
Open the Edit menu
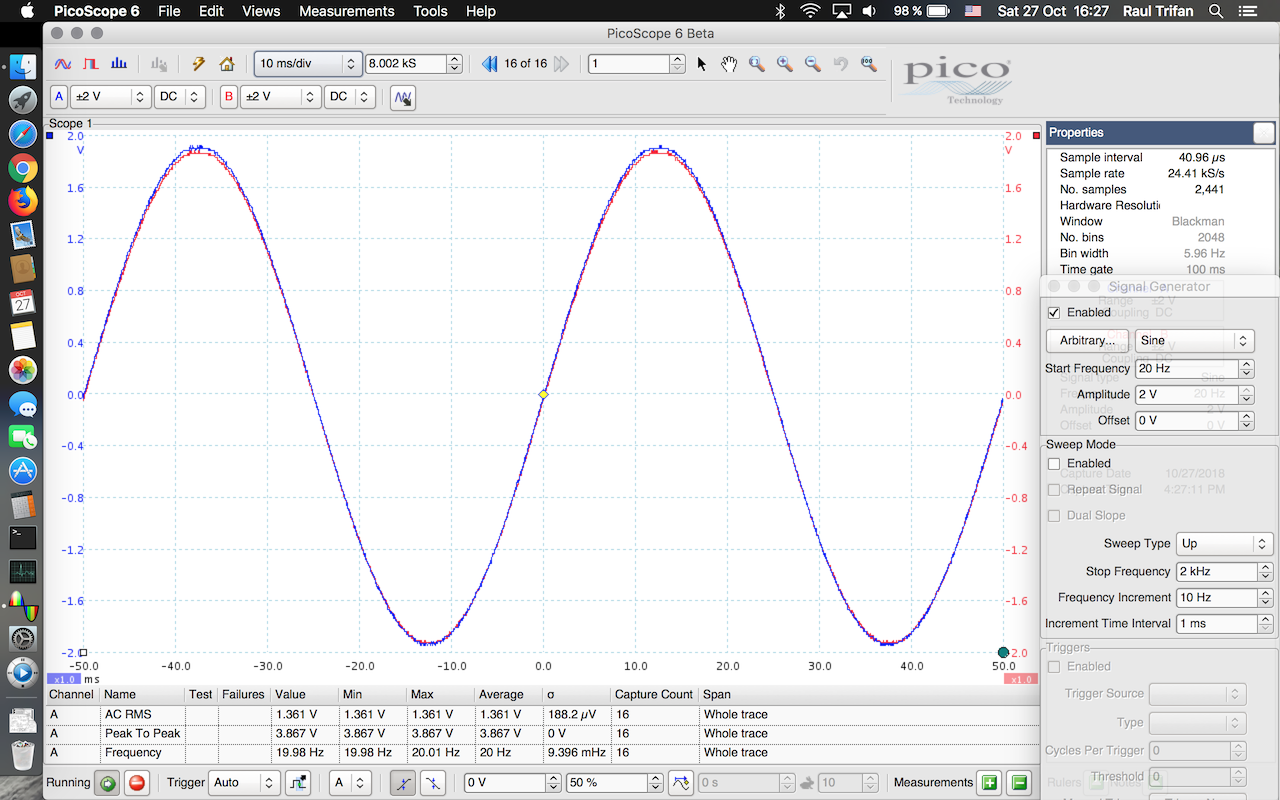(x=211, y=11)
